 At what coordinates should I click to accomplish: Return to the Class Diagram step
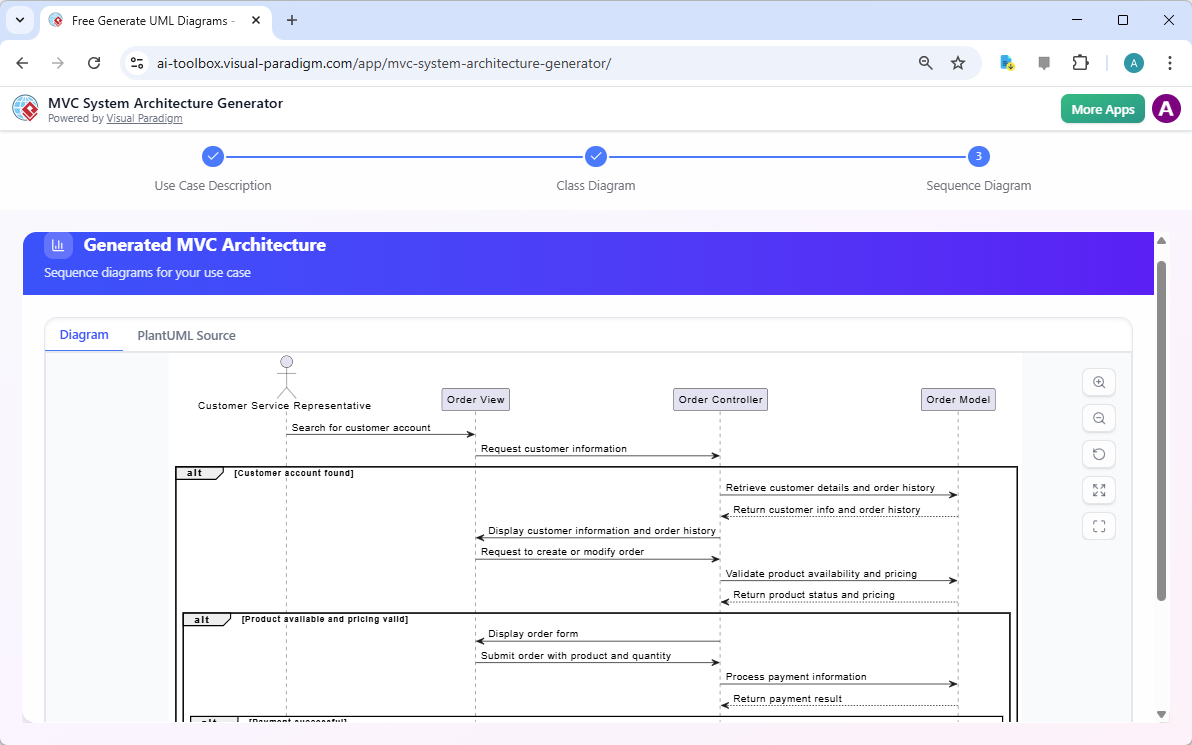(x=596, y=156)
